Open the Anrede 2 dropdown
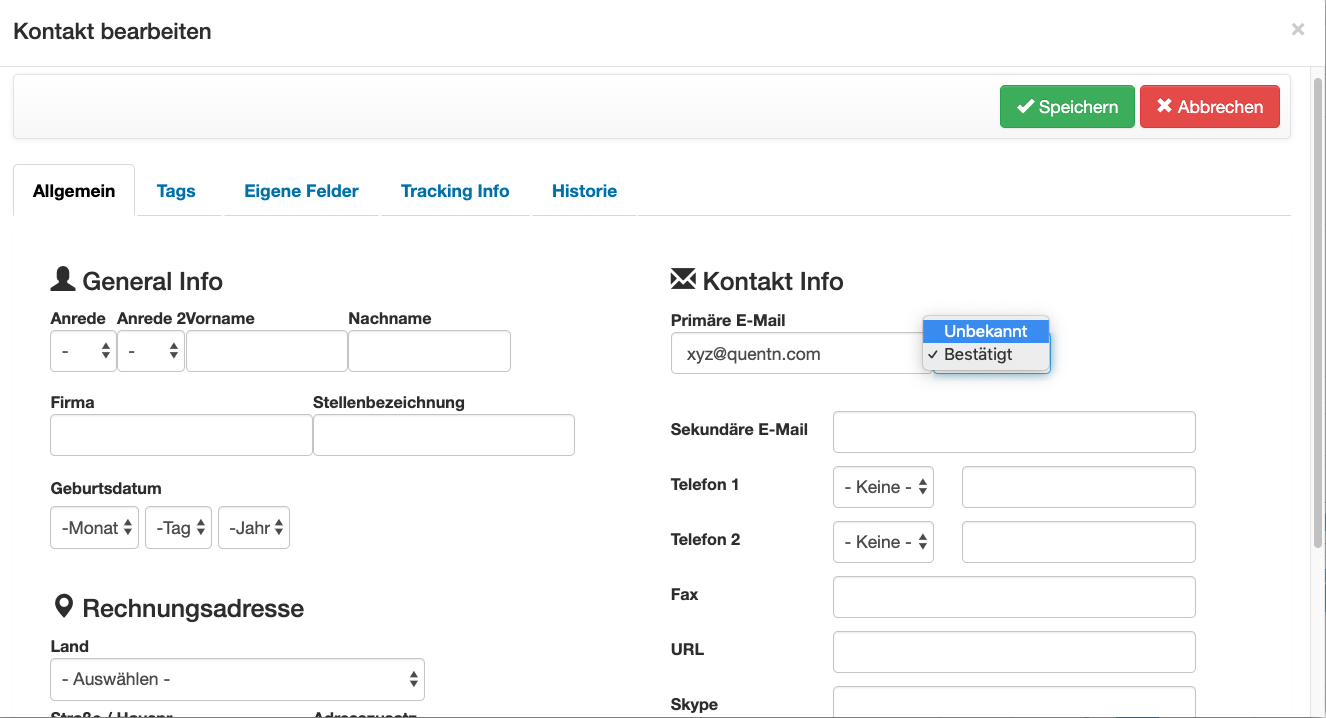1326x718 pixels. pos(150,351)
